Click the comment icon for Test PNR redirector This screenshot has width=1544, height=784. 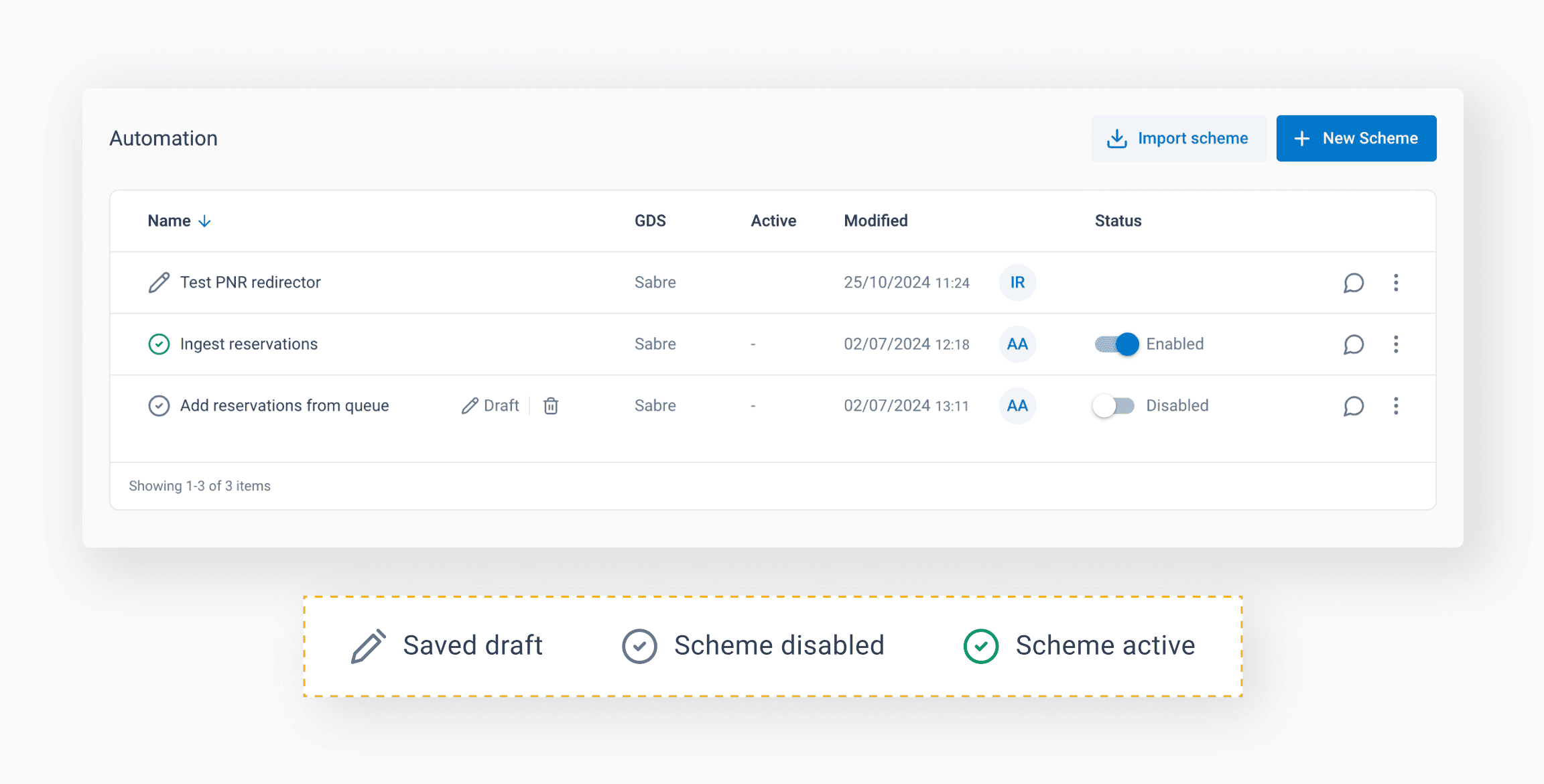(x=1353, y=283)
